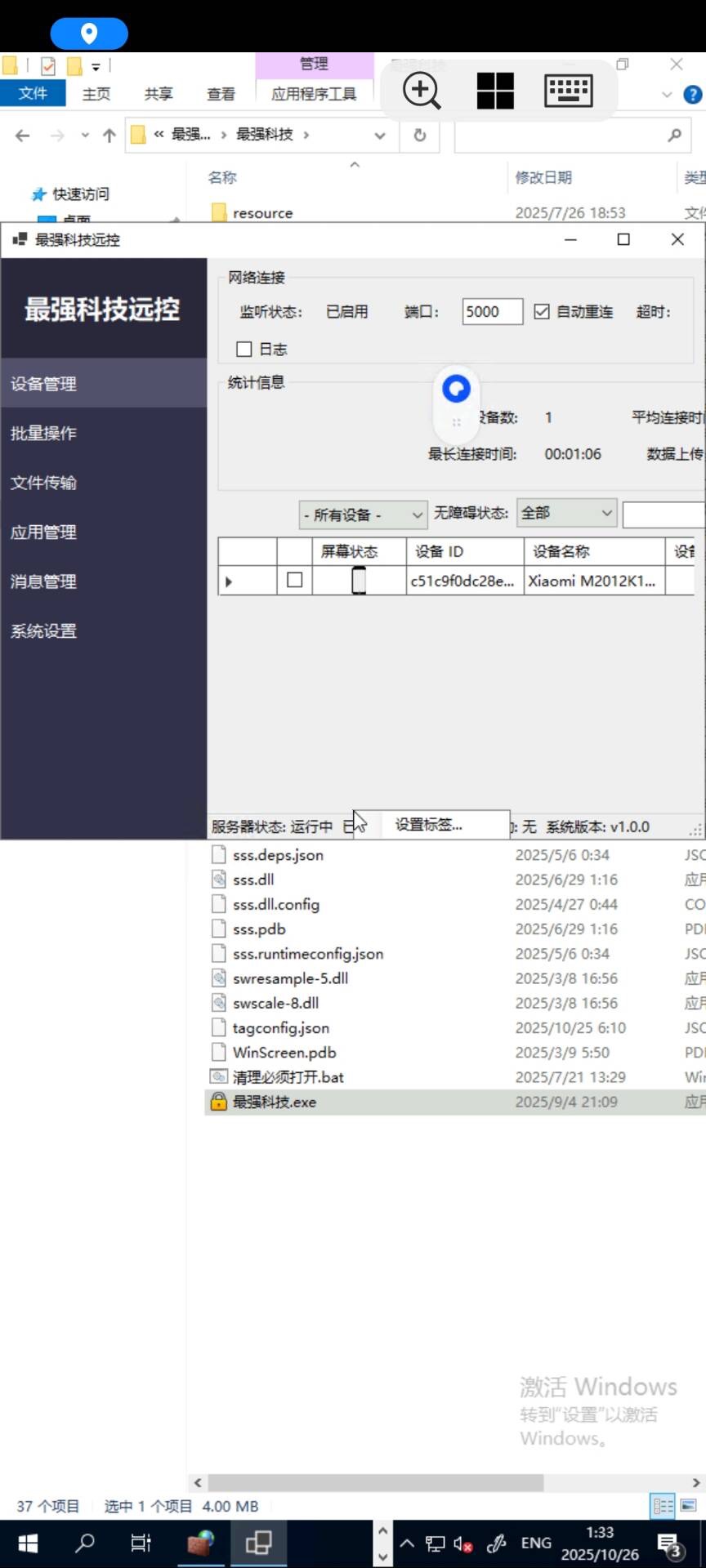Open recent locations dropdown arrow

point(85,136)
